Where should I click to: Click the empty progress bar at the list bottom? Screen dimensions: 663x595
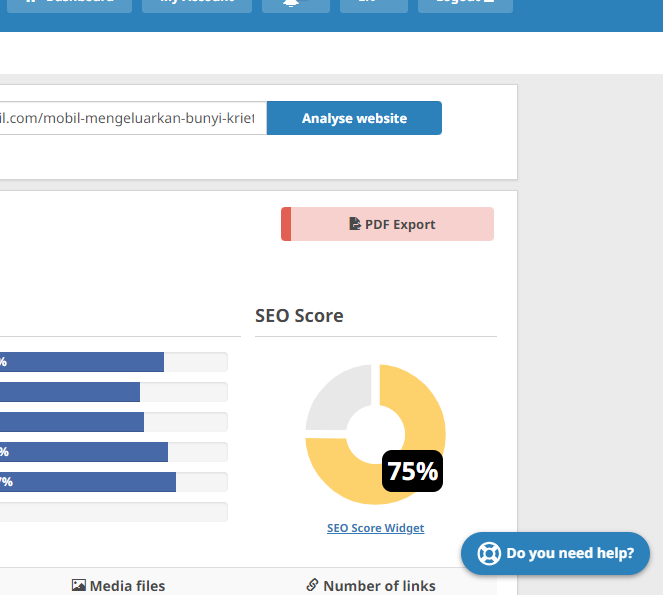[114, 512]
